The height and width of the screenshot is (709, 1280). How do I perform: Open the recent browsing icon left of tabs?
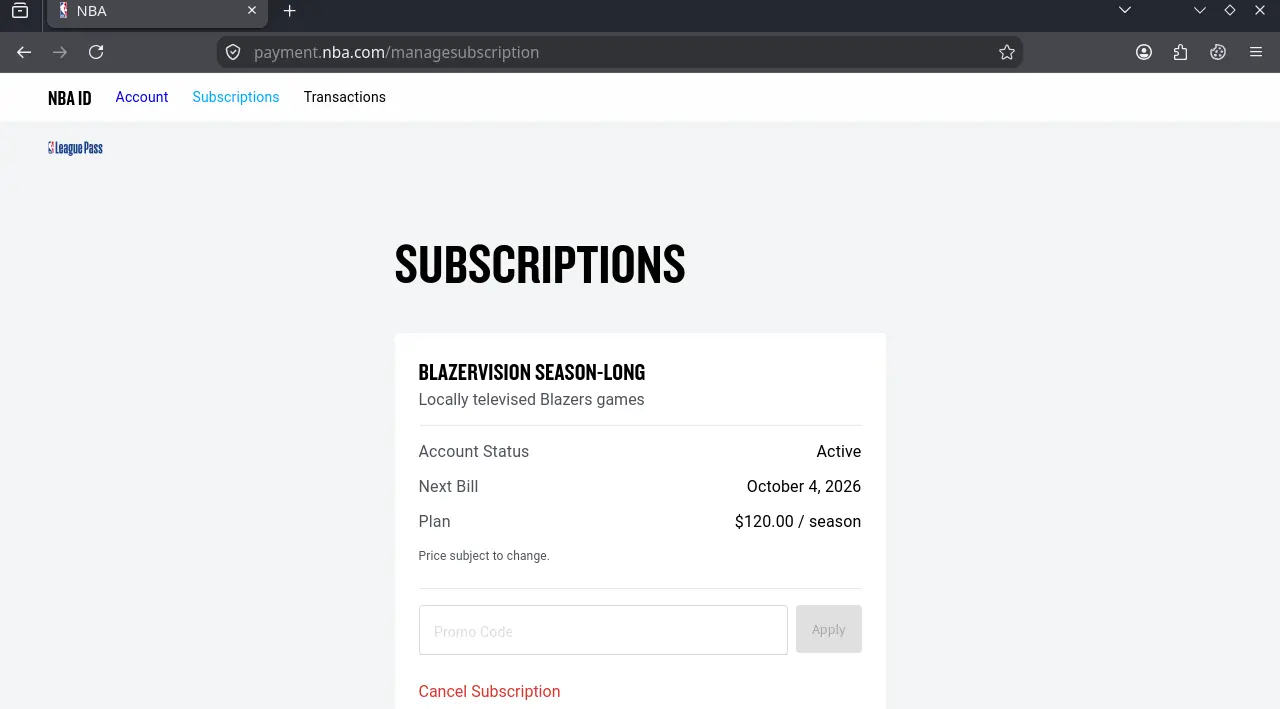point(20,11)
